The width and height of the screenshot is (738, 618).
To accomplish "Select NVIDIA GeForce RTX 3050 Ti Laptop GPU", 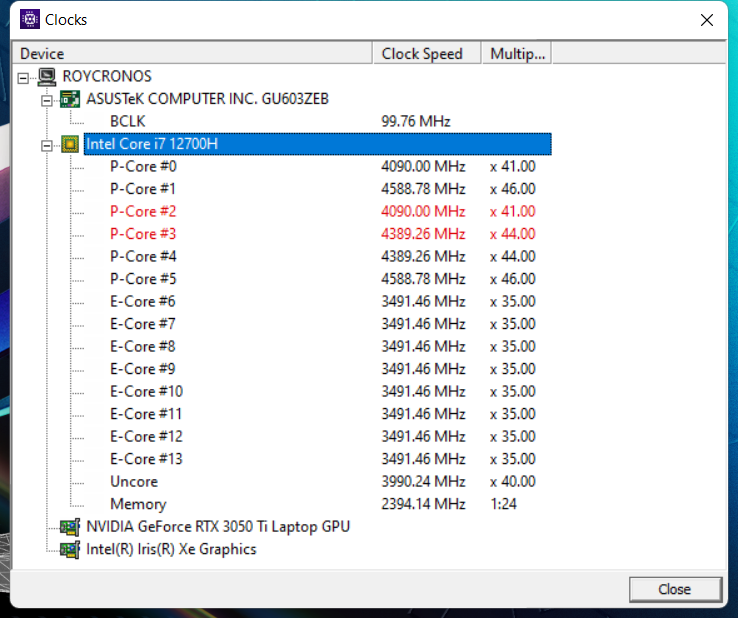I will pyautogui.click(x=218, y=527).
